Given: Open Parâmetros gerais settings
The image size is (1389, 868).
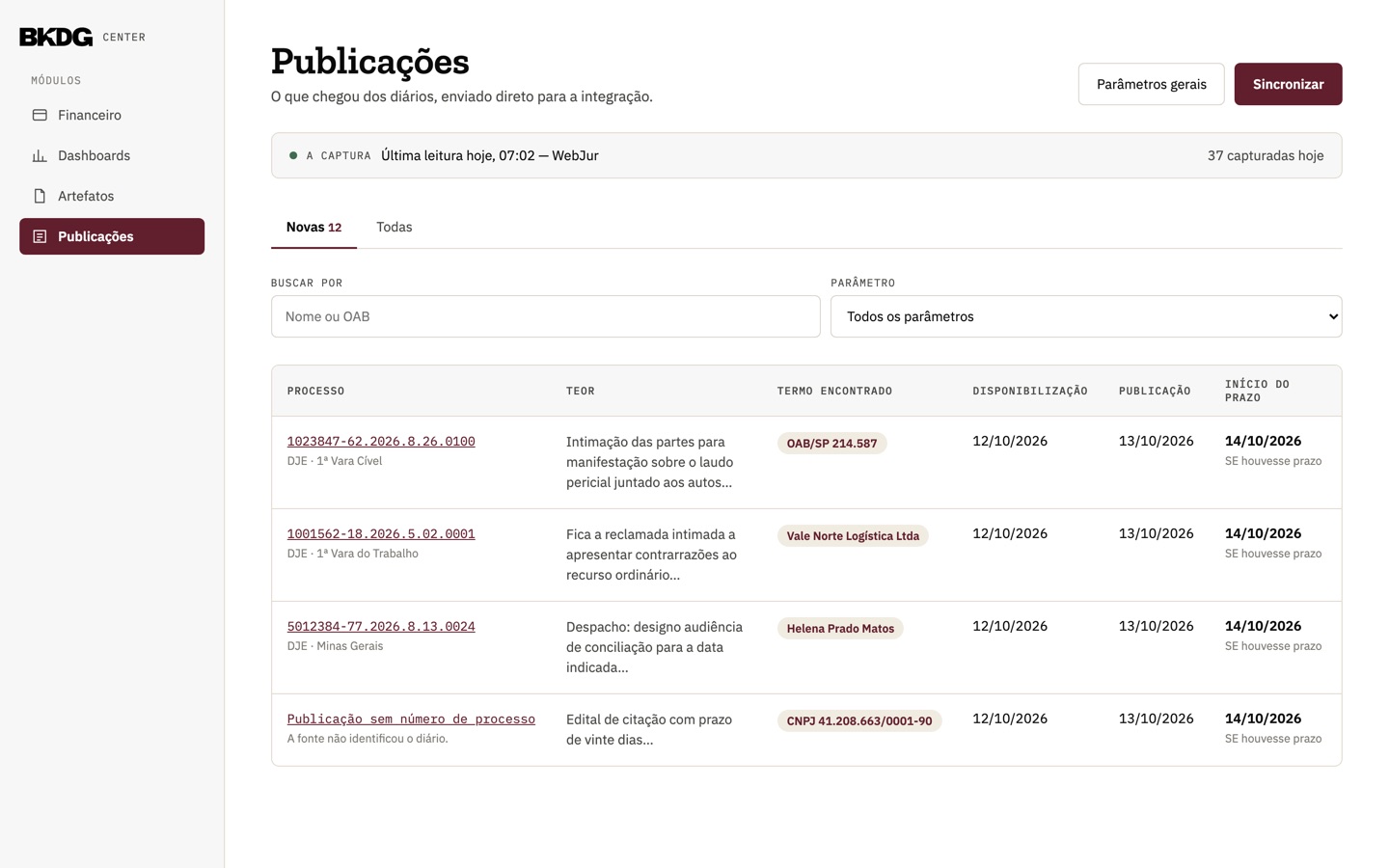Looking at the screenshot, I should click(x=1151, y=84).
